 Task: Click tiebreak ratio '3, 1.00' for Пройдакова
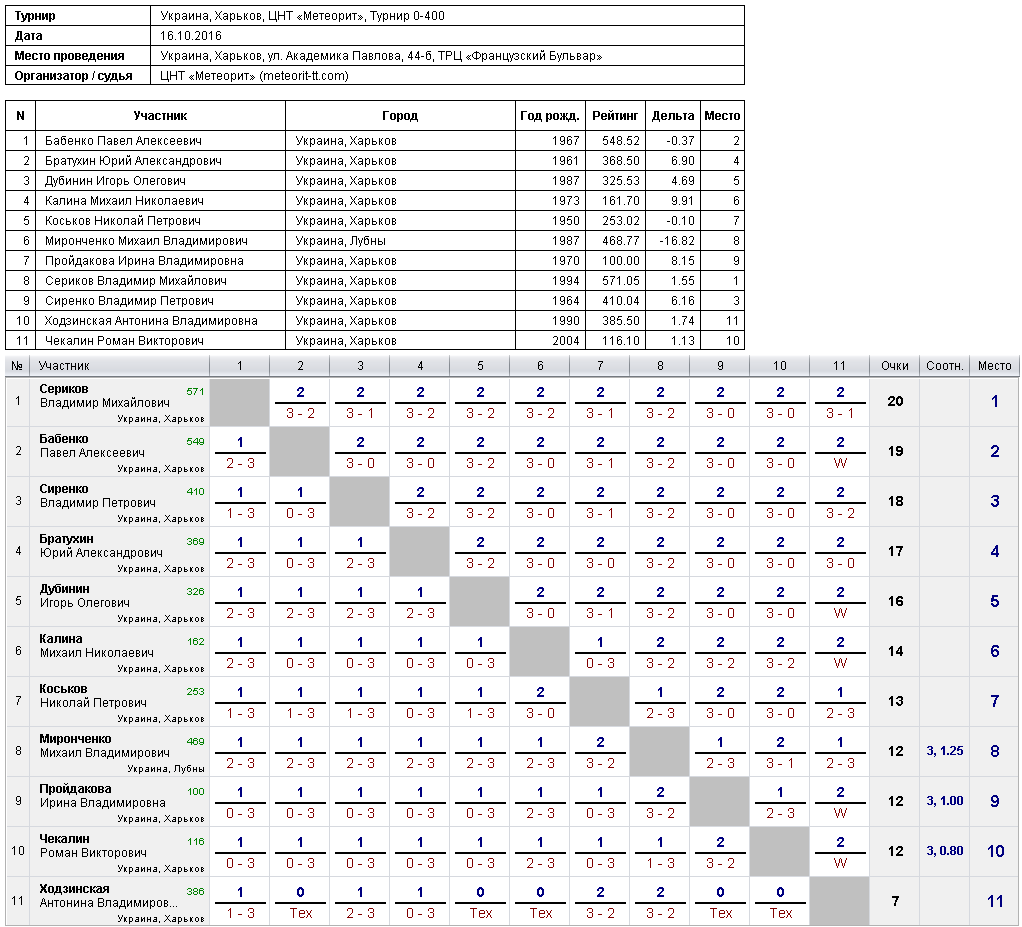click(944, 801)
